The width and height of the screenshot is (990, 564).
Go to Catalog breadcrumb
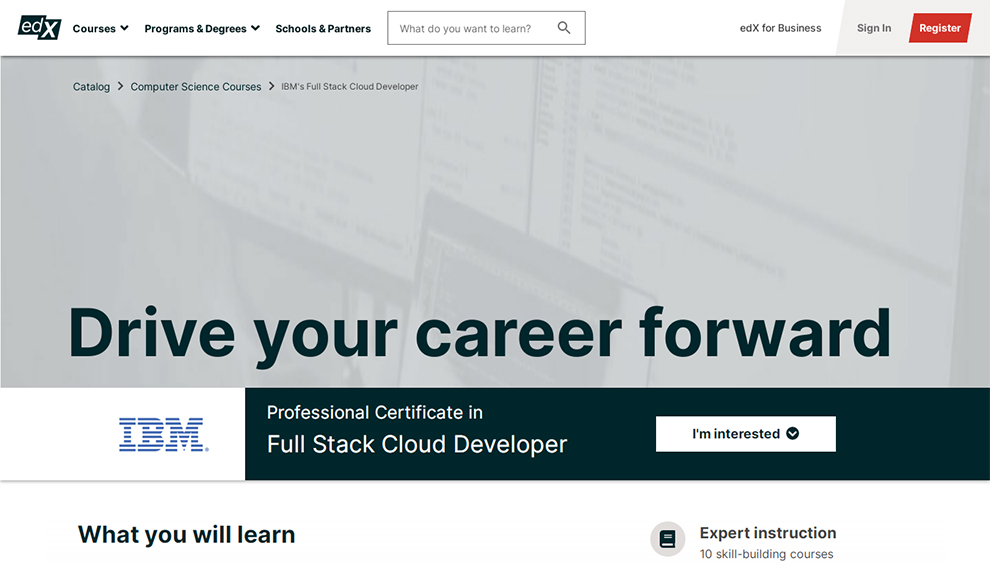tap(91, 87)
